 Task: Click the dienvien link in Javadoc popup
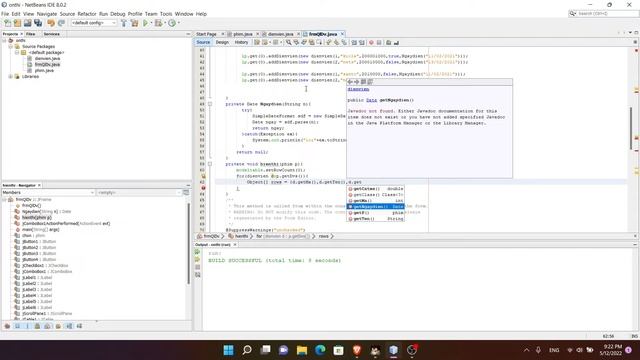358,89
